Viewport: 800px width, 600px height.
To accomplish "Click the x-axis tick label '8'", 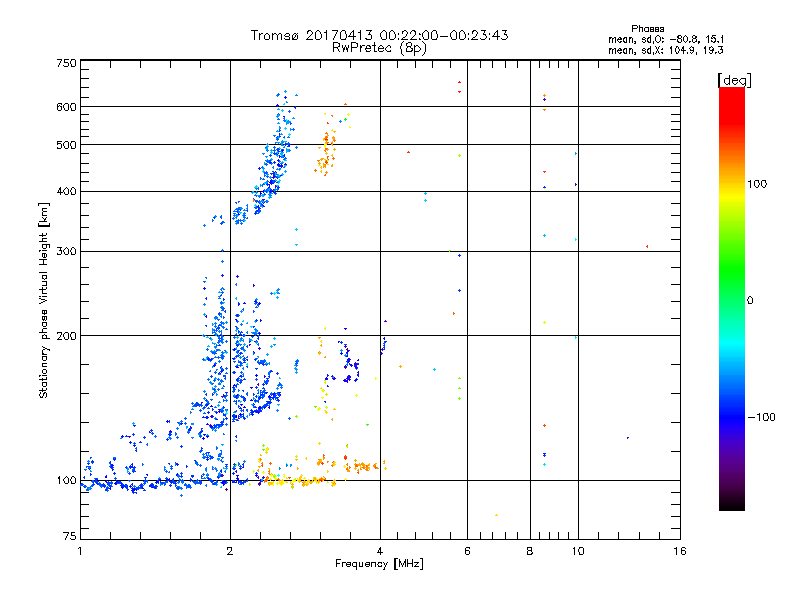I will 530,551.
